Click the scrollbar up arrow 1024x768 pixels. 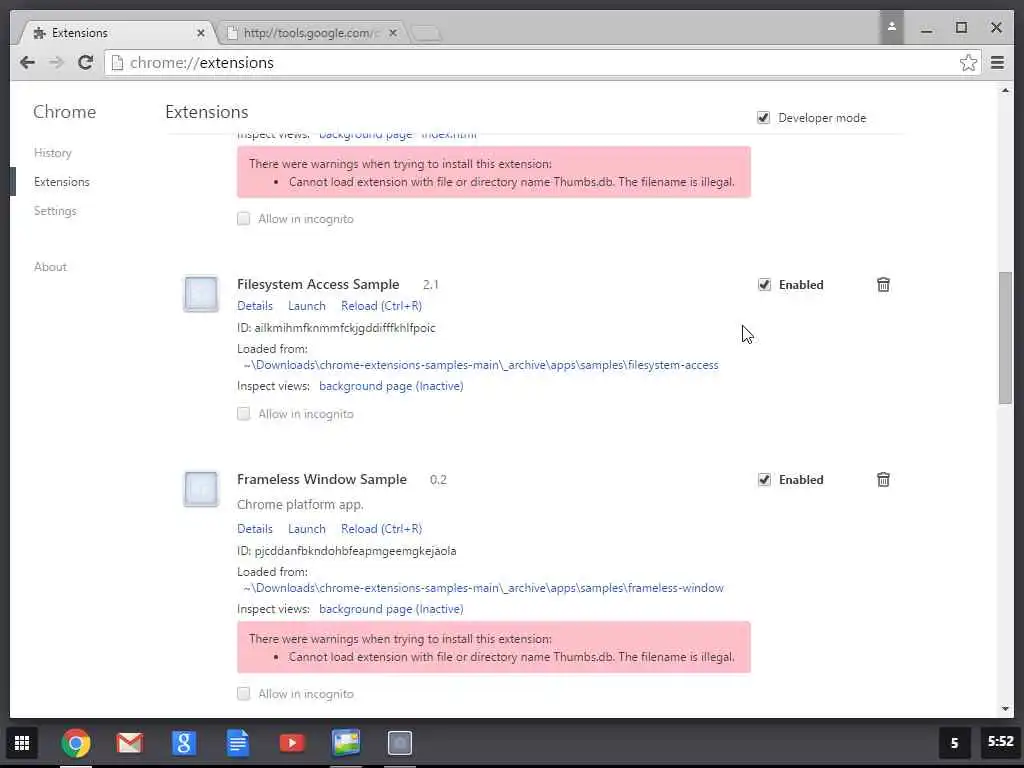pos(1005,91)
